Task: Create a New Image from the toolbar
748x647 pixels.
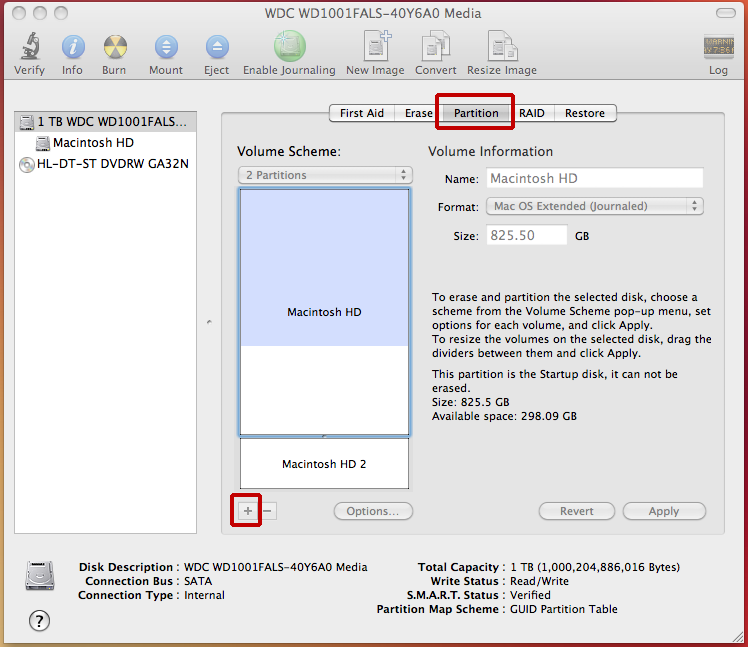Action: pyautogui.click(x=377, y=46)
